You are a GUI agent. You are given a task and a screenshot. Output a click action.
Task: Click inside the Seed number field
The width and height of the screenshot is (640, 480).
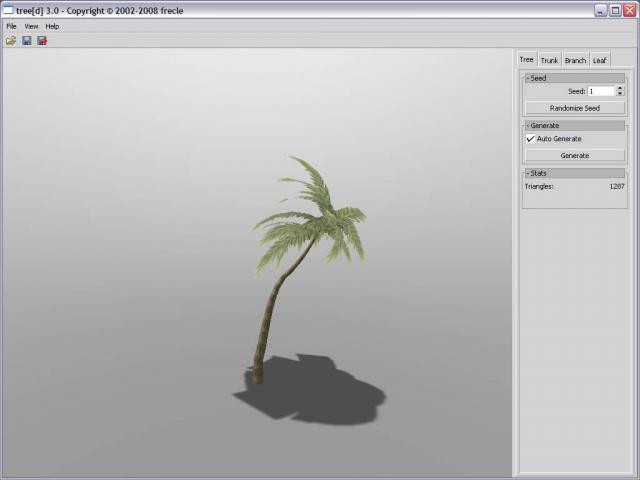pyautogui.click(x=600, y=91)
